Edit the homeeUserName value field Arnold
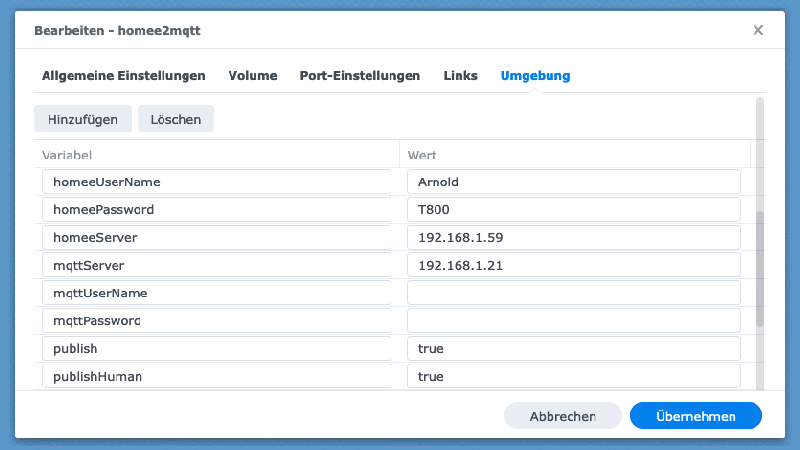800x450 pixels. coord(573,182)
